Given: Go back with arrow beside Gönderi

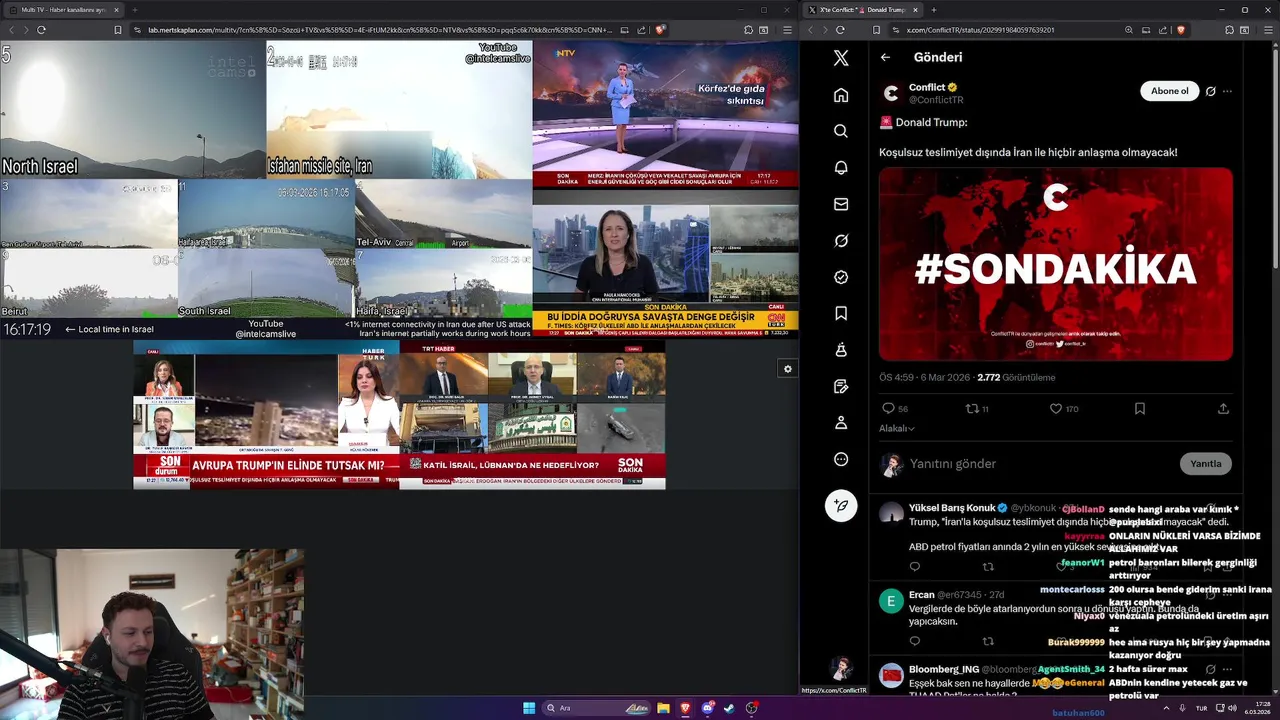Looking at the screenshot, I should (x=885, y=57).
